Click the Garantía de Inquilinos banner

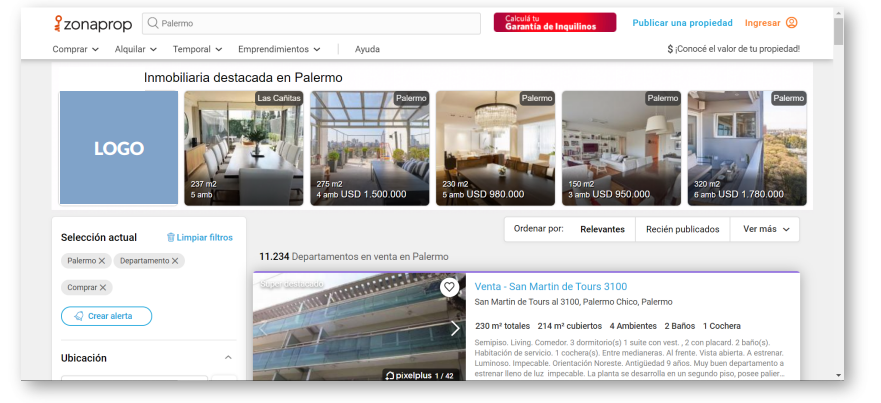(555, 22)
